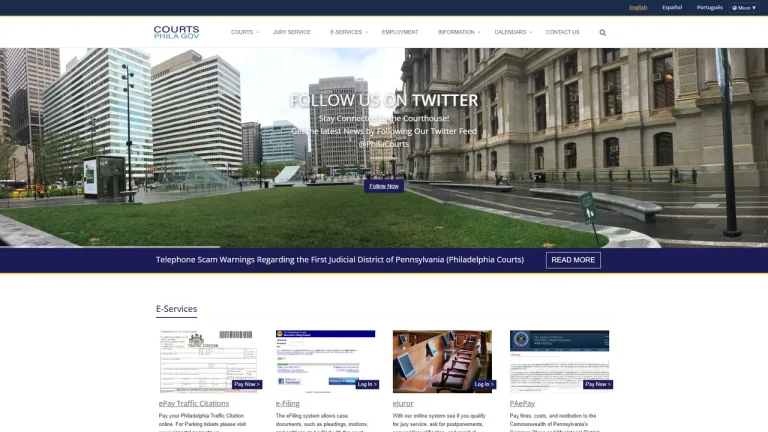
Task: Click the PAePay thumbnail image
Action: [559, 361]
